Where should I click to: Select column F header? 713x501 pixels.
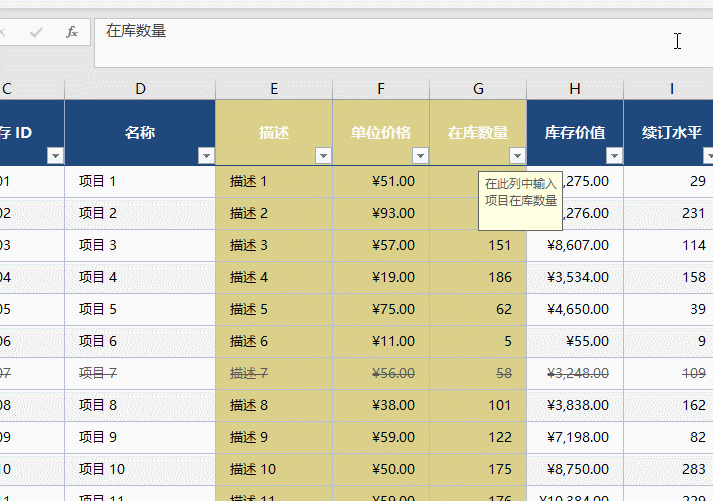[381, 89]
